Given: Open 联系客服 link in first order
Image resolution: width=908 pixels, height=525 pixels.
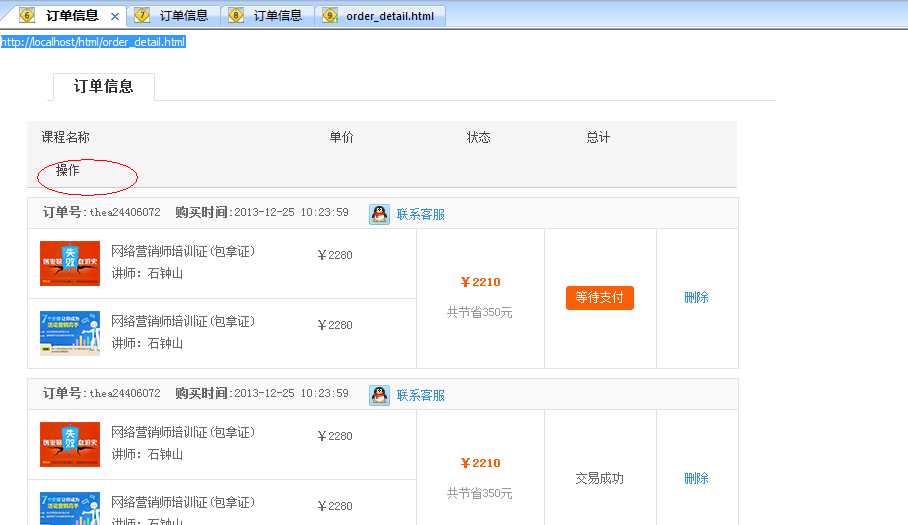Looking at the screenshot, I should coord(420,214).
